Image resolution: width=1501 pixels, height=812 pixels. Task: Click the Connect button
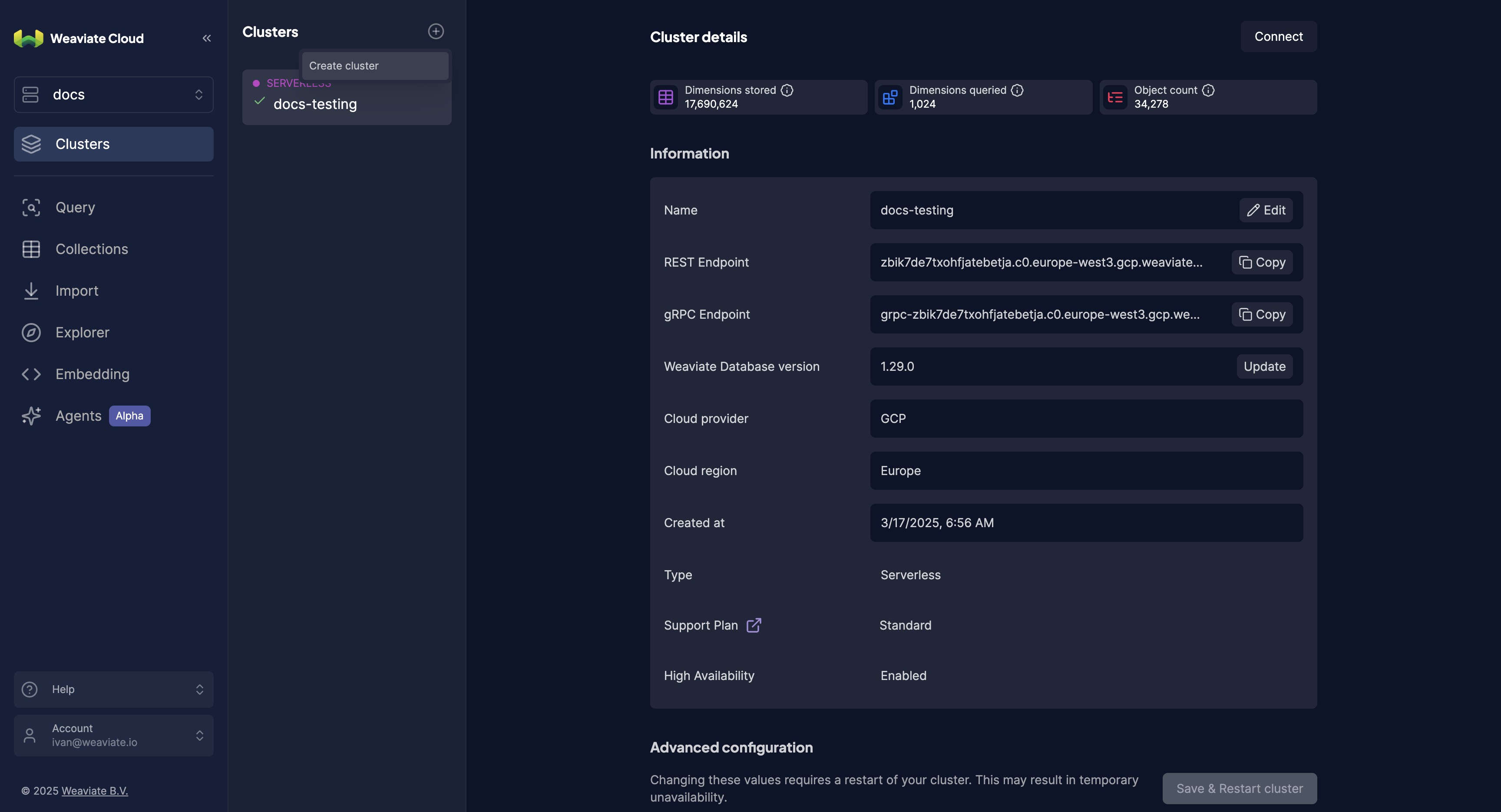[x=1279, y=37]
